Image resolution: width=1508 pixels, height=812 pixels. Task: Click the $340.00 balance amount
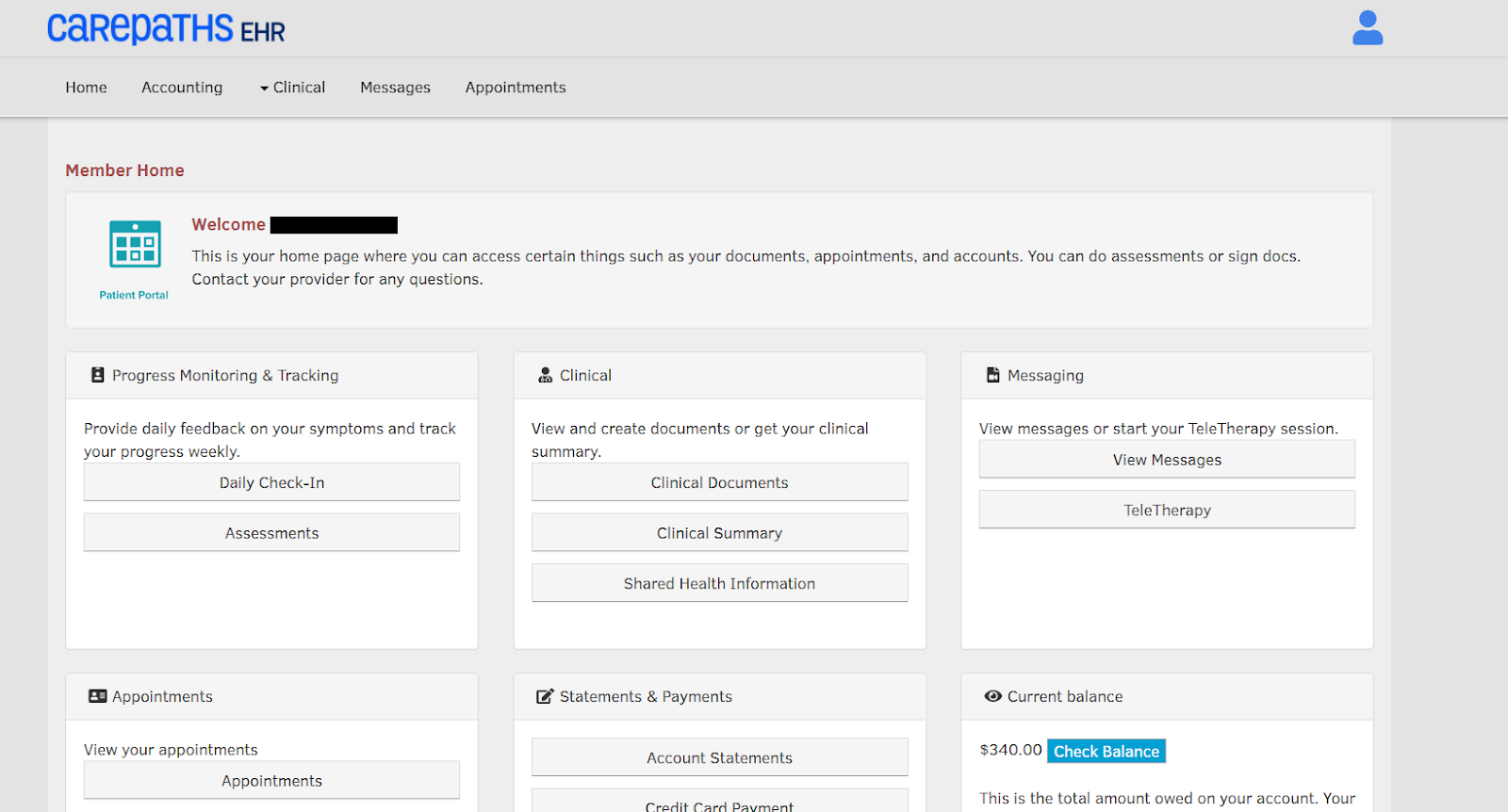1010,750
